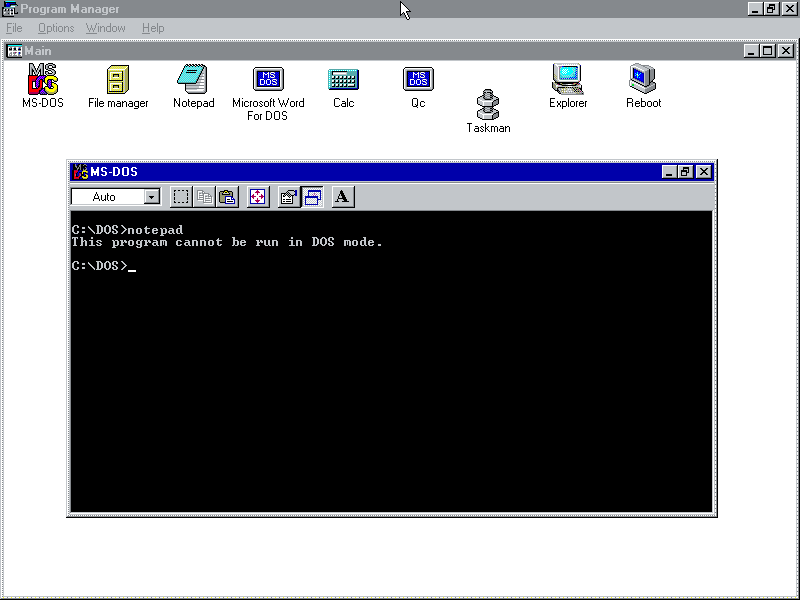Open font settings with the A icon

point(342,196)
